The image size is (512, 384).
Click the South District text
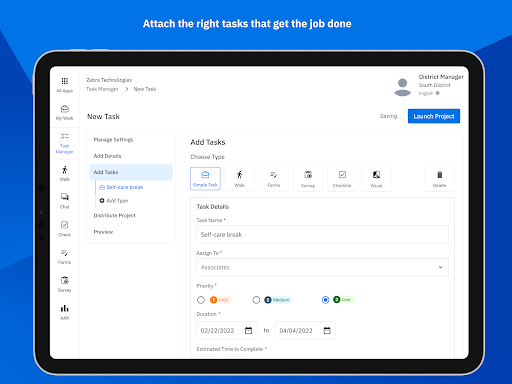435,85
